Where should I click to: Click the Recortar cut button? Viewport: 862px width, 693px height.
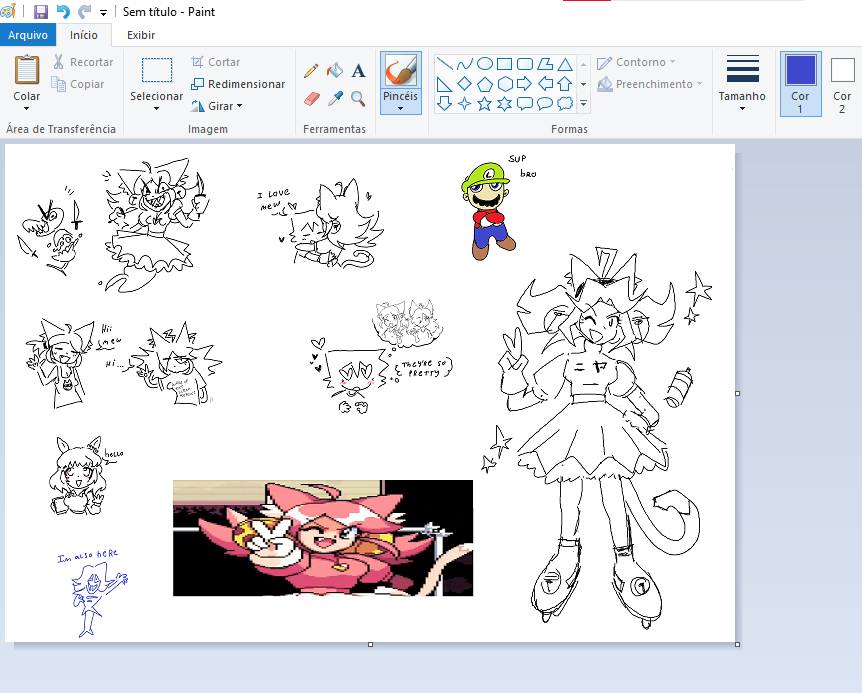click(83, 62)
